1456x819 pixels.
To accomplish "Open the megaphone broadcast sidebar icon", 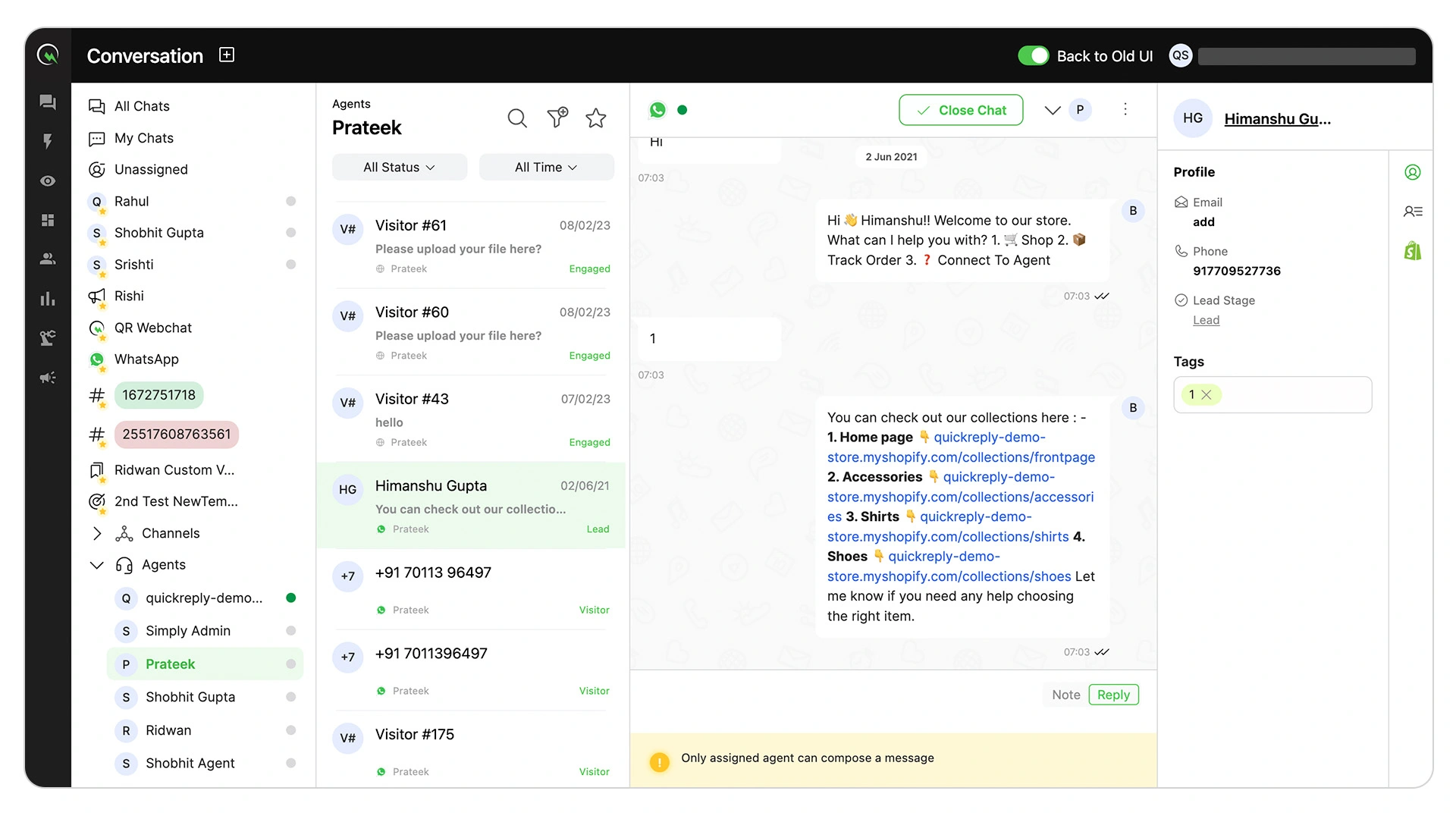I will [48, 378].
